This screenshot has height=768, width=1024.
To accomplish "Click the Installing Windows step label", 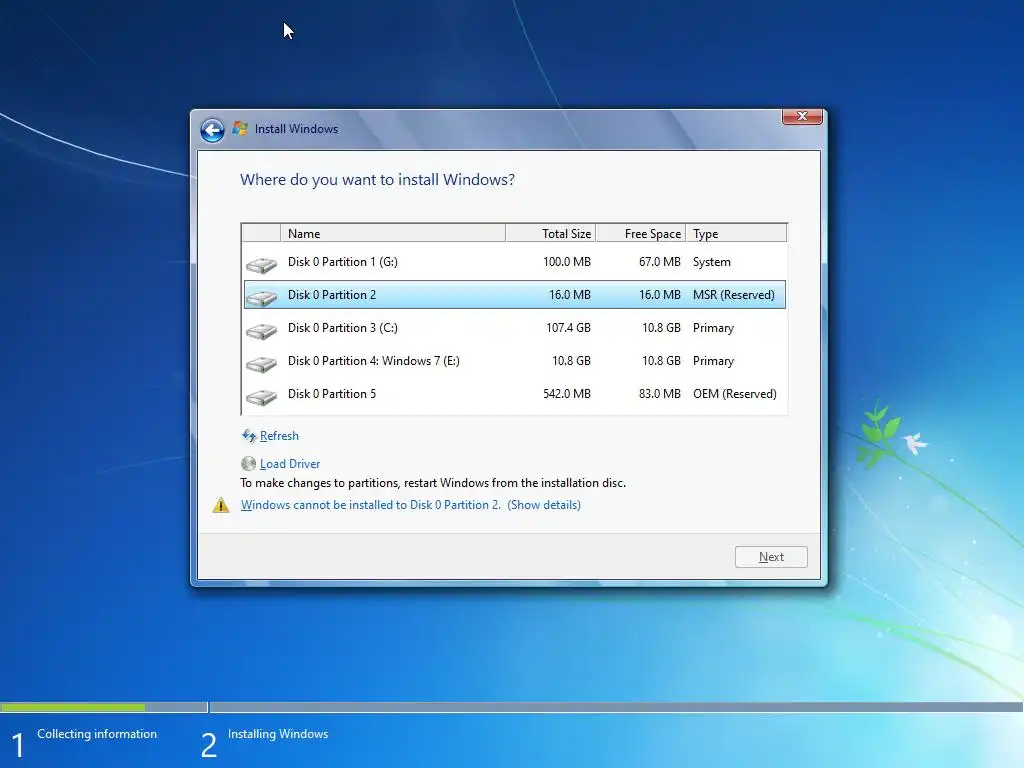I will [278, 734].
